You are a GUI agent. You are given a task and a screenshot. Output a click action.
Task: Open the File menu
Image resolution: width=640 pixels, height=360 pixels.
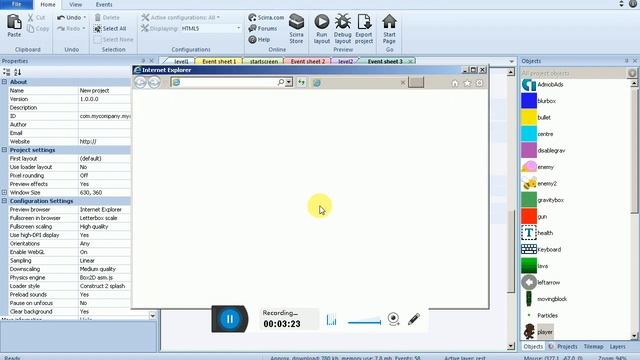tap(16, 4)
